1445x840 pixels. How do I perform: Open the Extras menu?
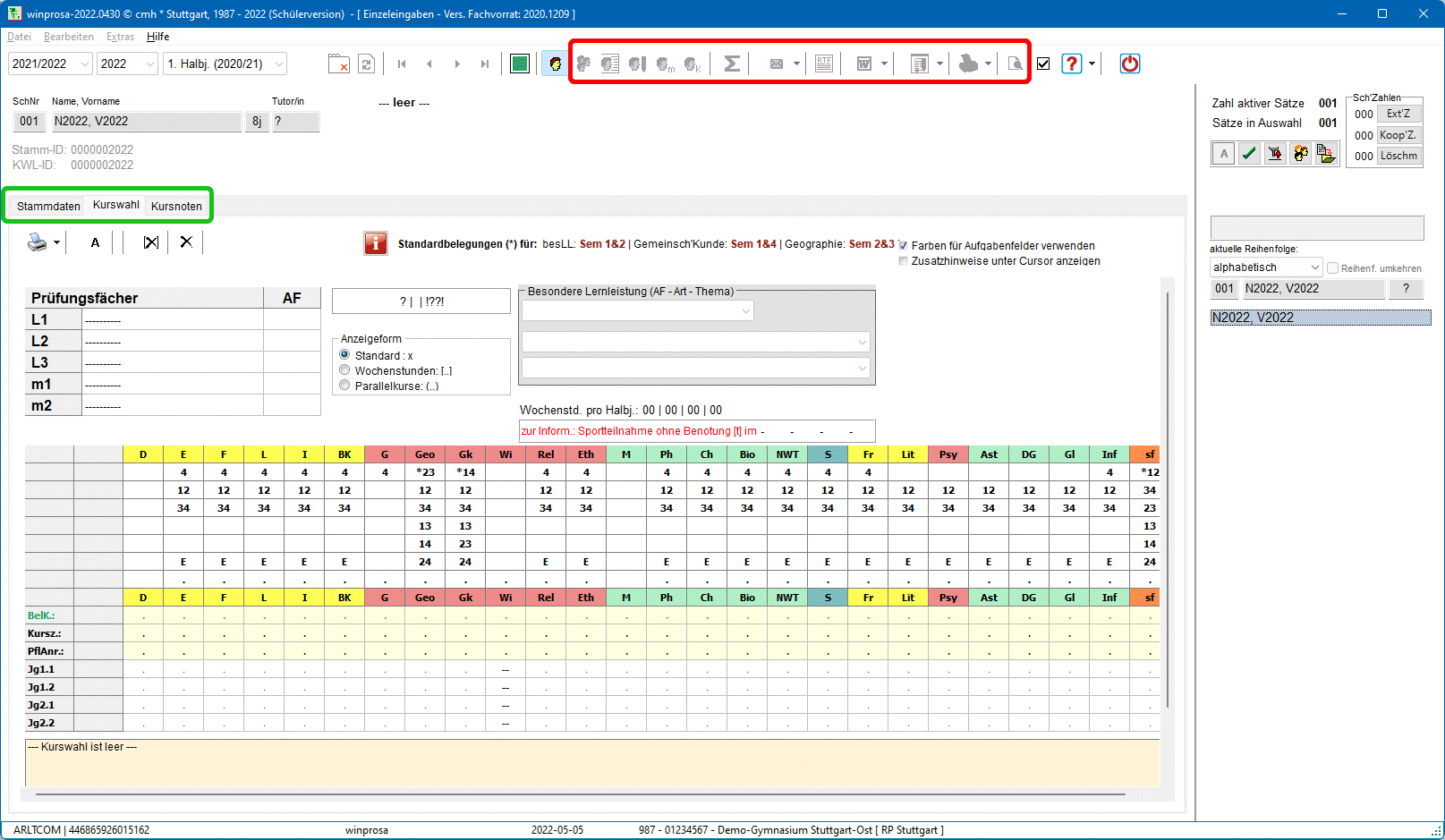click(x=120, y=37)
